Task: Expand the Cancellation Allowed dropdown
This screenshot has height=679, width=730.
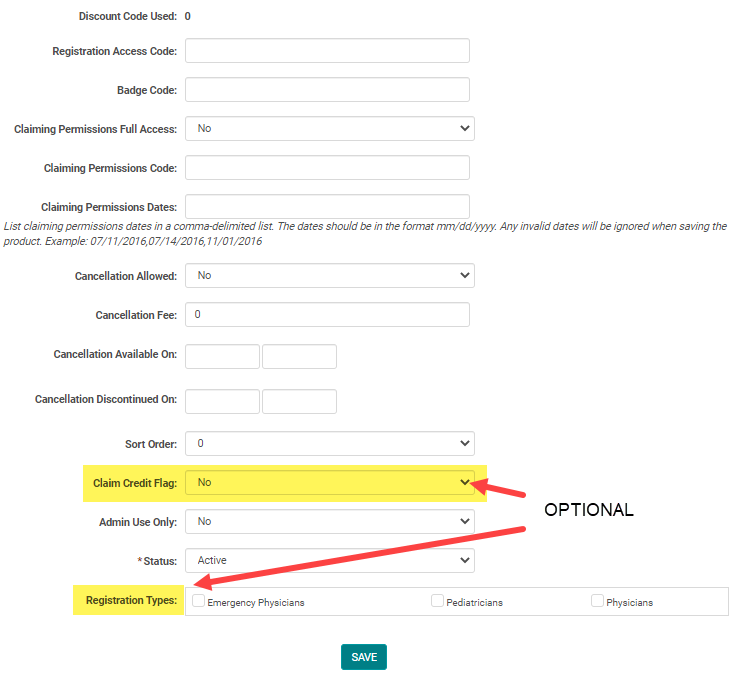Action: (329, 275)
